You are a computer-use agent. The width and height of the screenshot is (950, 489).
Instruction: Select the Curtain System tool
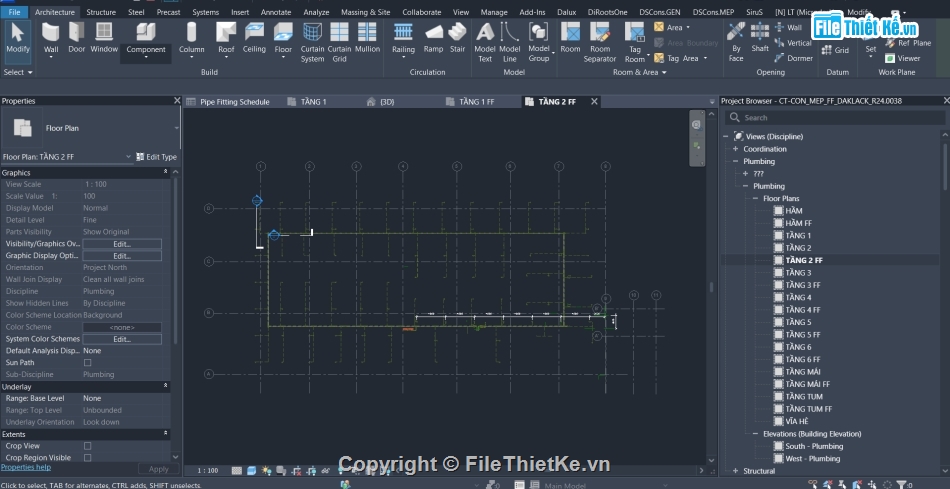click(312, 42)
